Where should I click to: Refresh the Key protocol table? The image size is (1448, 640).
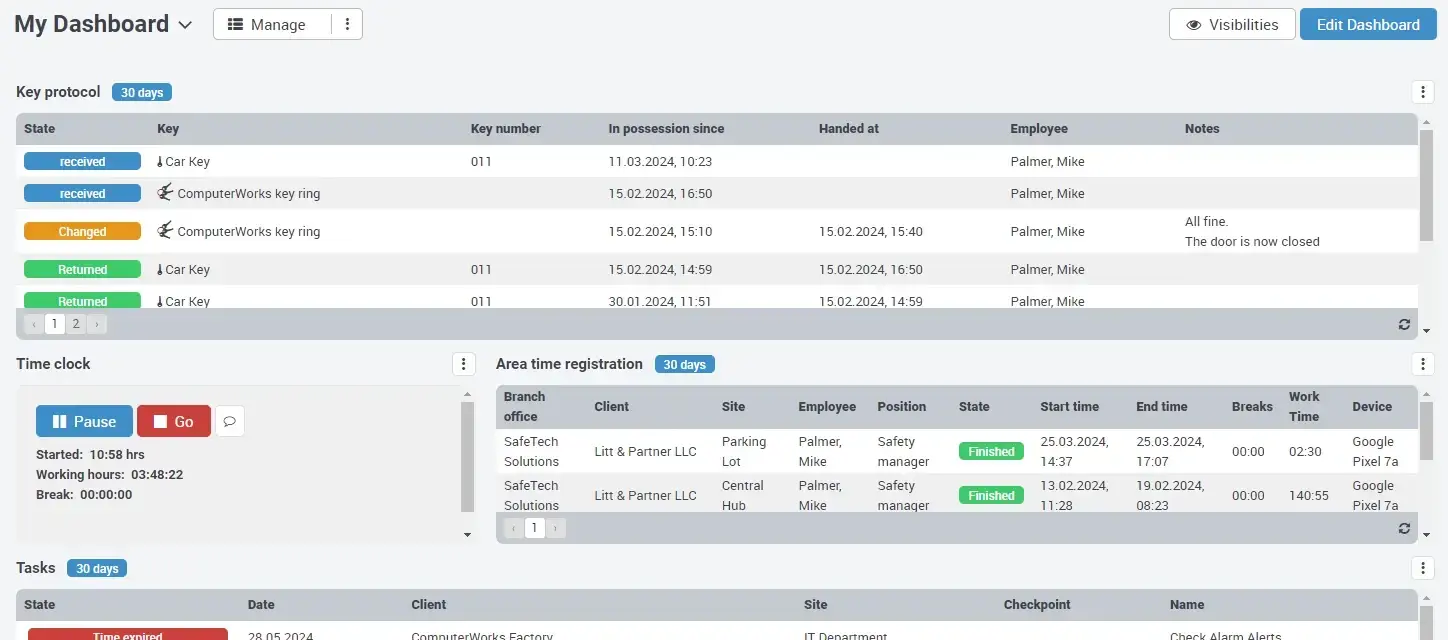(1404, 324)
